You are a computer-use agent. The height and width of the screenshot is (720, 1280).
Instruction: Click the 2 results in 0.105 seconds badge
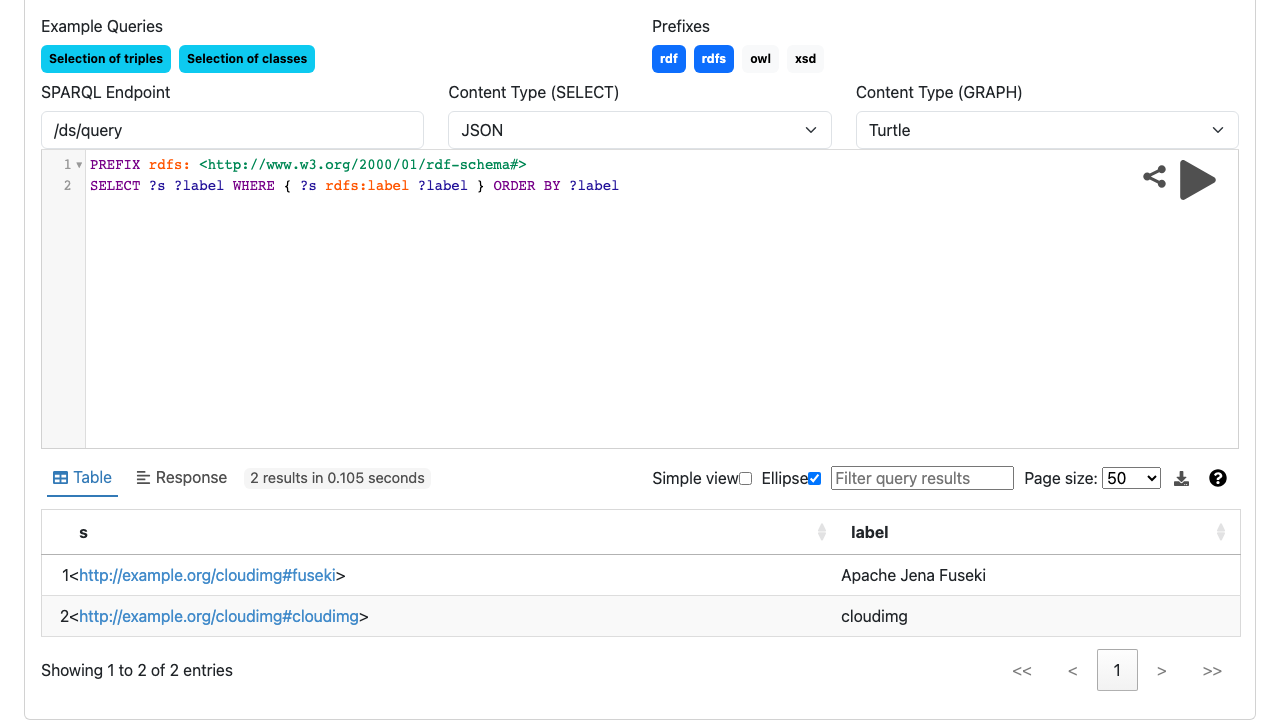point(337,478)
